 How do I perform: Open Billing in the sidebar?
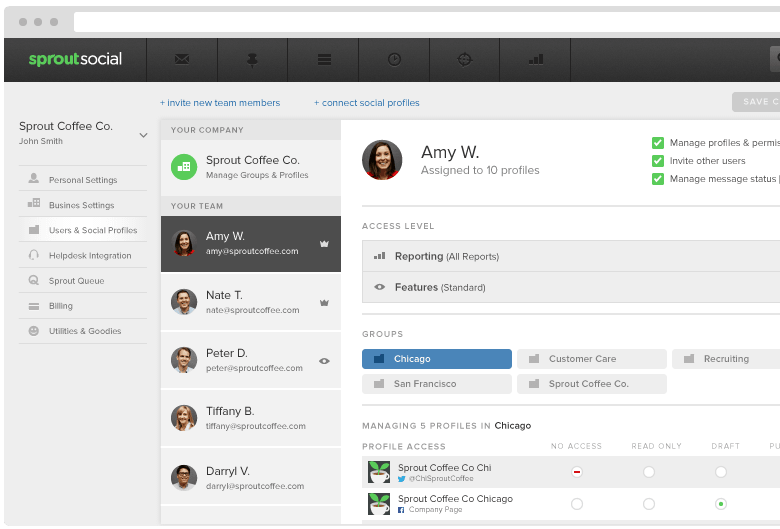pyautogui.click(x=83, y=306)
